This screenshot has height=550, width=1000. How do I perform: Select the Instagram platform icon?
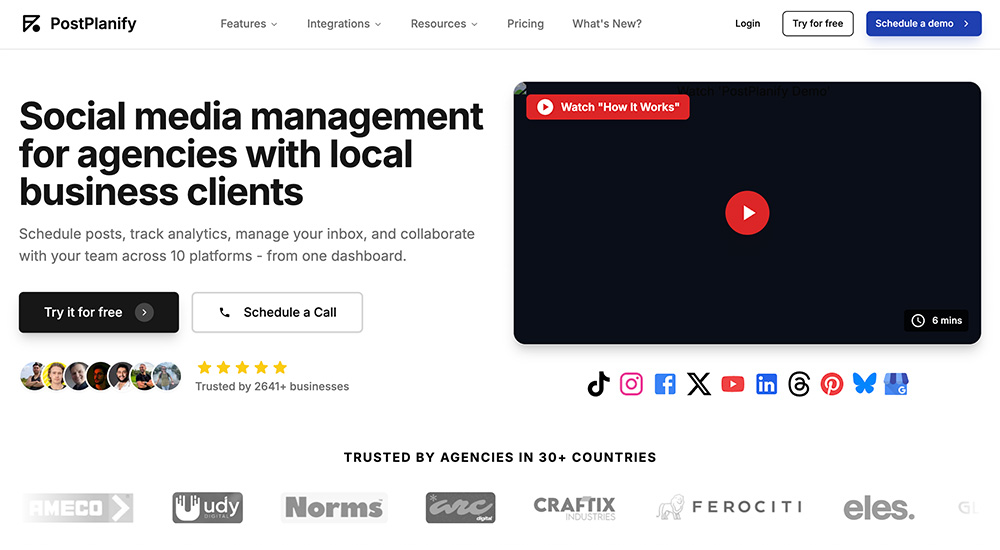click(631, 384)
